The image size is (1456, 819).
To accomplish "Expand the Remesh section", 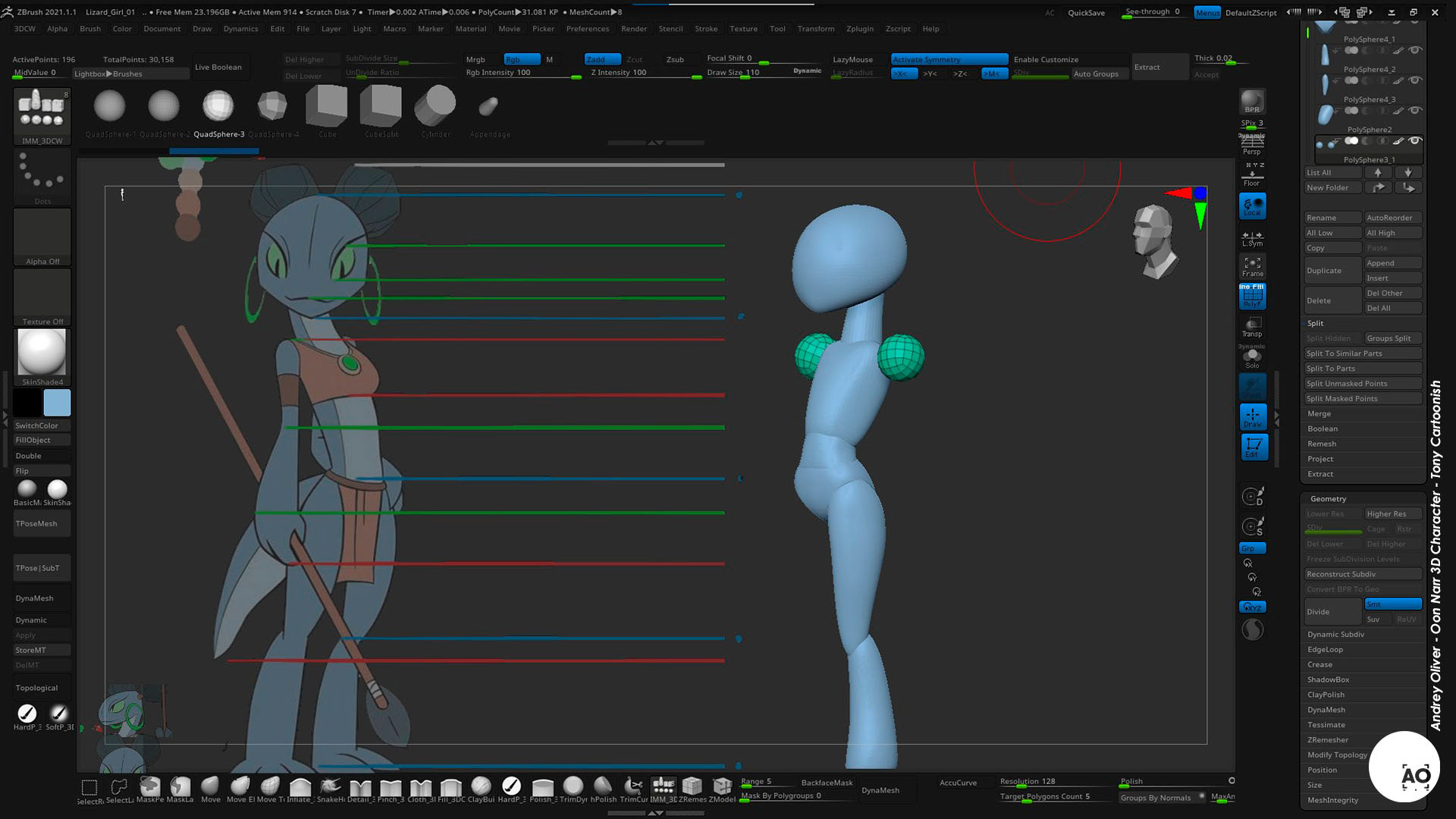I will click(1322, 444).
